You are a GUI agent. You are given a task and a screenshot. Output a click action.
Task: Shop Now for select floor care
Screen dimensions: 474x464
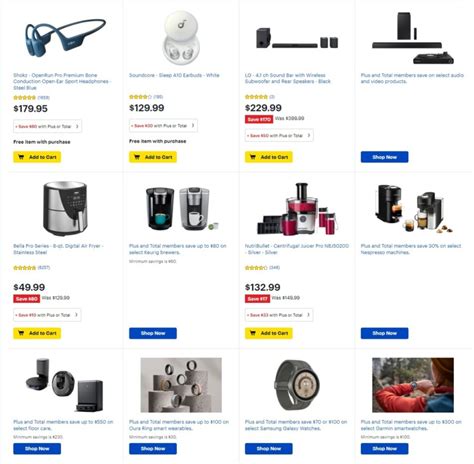[x=37, y=449]
